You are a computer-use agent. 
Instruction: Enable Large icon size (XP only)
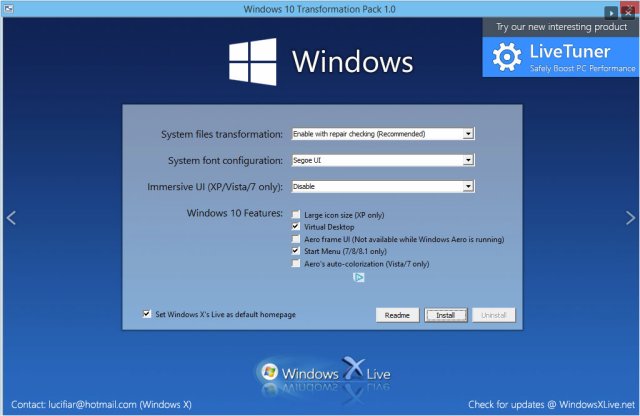click(x=296, y=214)
